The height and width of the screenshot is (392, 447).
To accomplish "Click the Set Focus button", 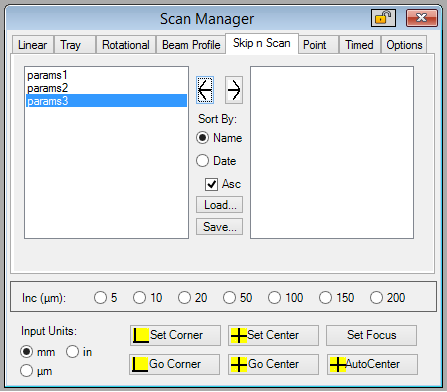I will pos(371,335).
